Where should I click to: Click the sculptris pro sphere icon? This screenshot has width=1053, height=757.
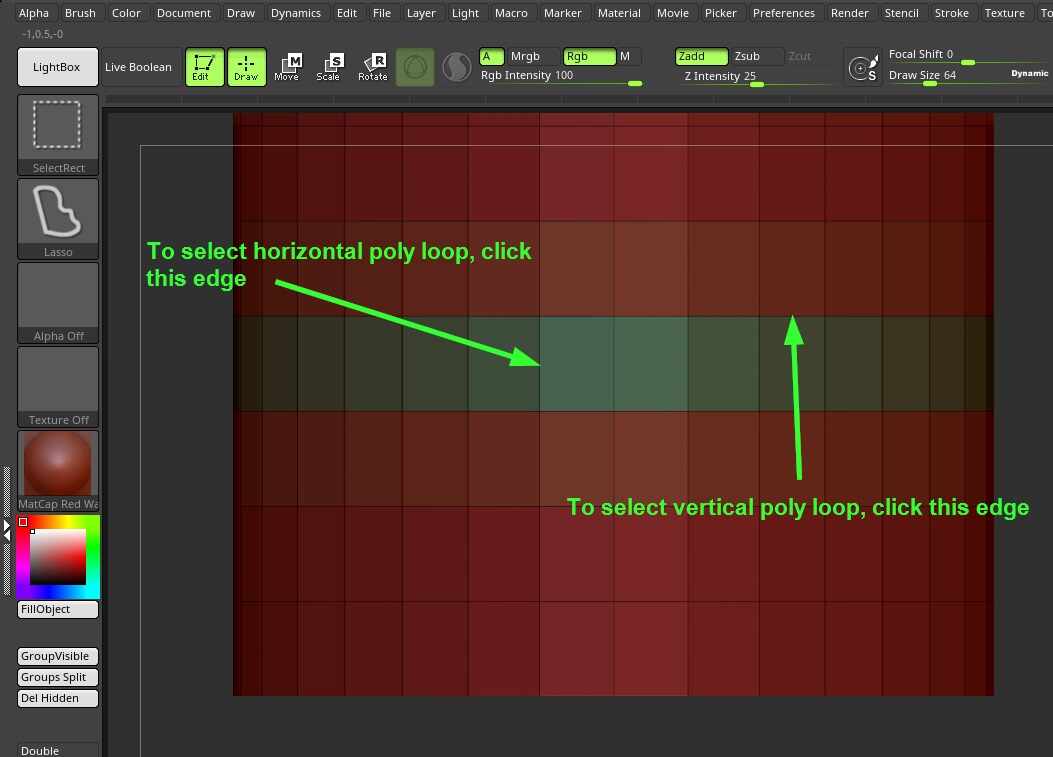click(457, 67)
